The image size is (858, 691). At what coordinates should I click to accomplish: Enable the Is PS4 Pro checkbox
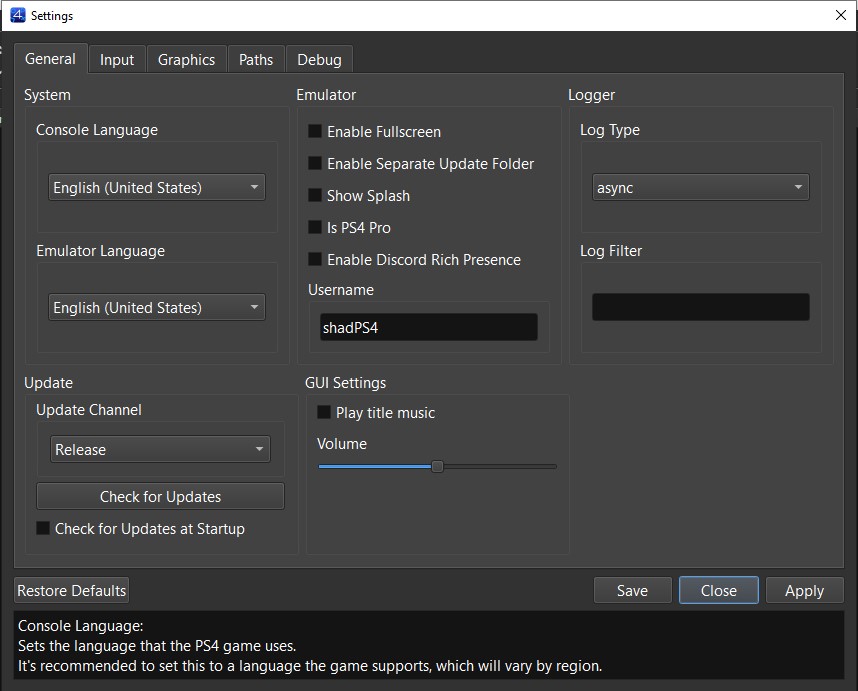(315, 227)
